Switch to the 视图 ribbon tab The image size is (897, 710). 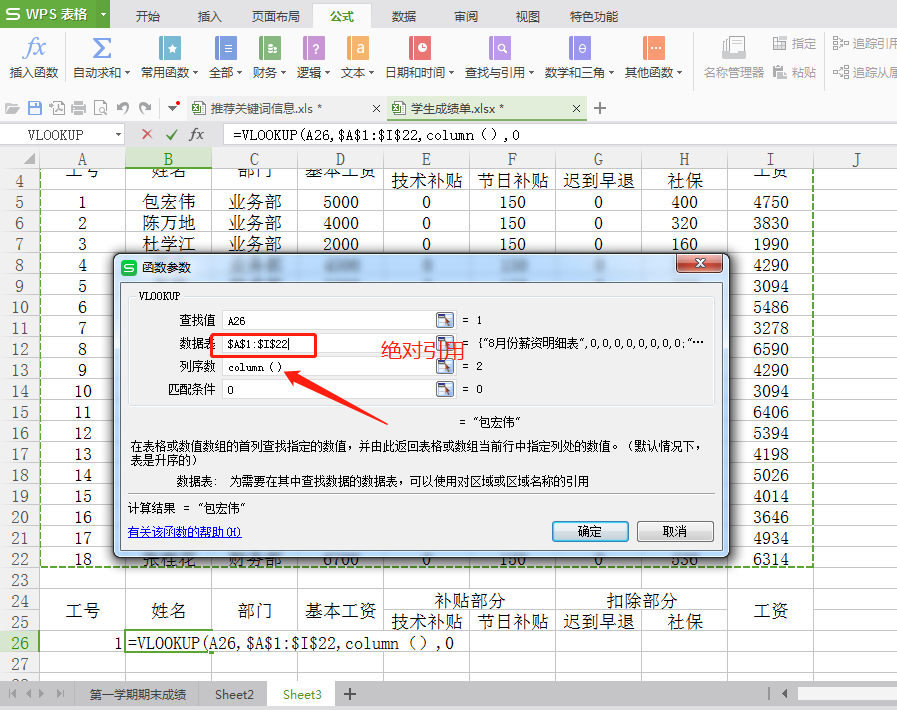(x=527, y=17)
